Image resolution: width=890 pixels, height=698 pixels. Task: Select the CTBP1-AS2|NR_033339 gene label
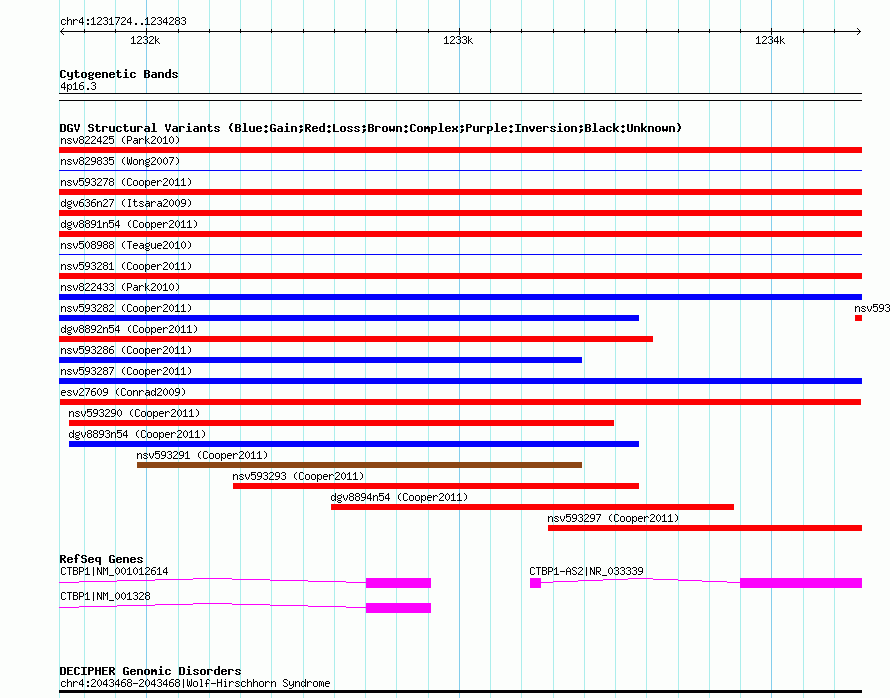point(586,571)
